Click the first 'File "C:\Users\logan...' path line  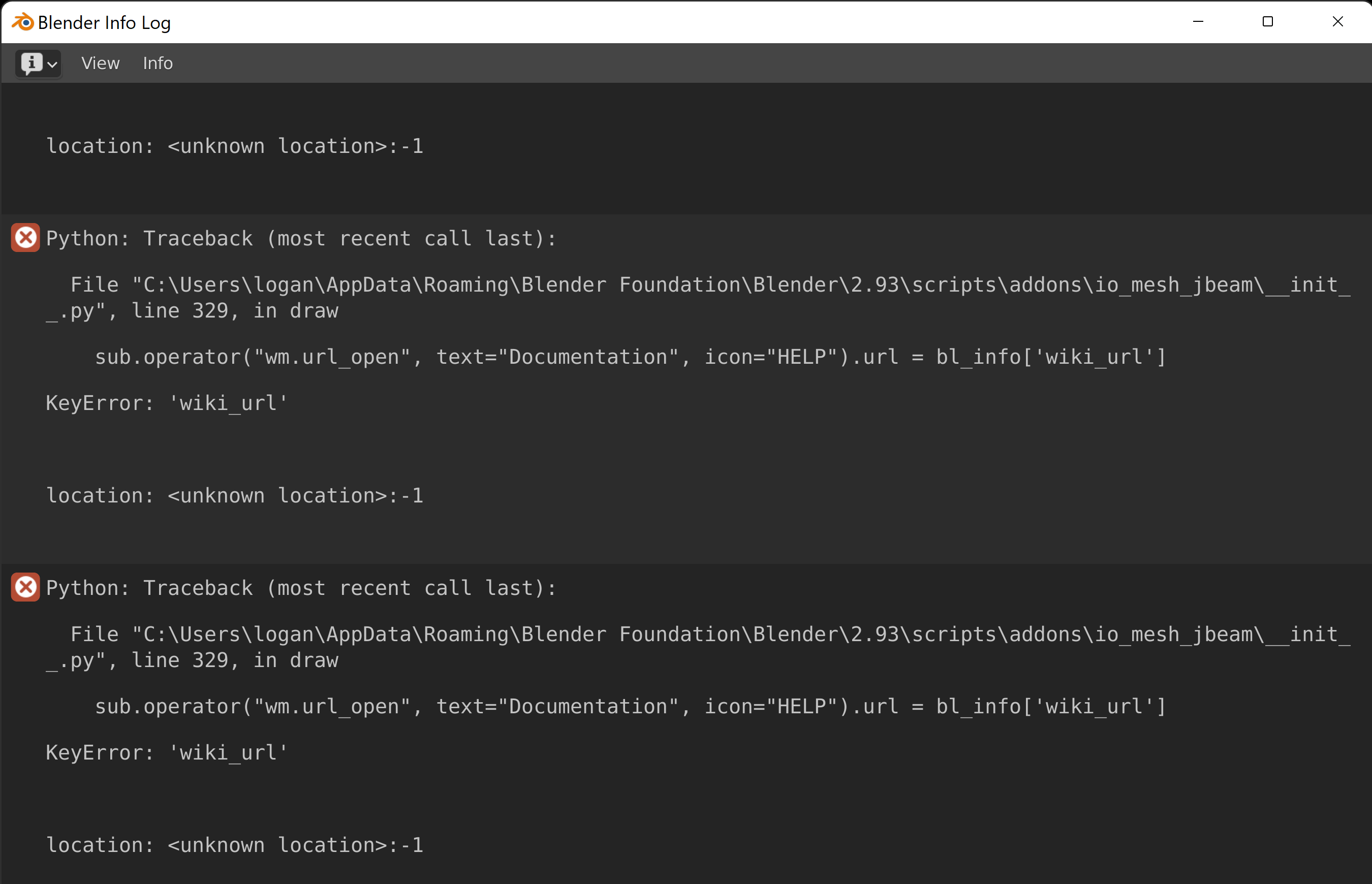(698, 298)
